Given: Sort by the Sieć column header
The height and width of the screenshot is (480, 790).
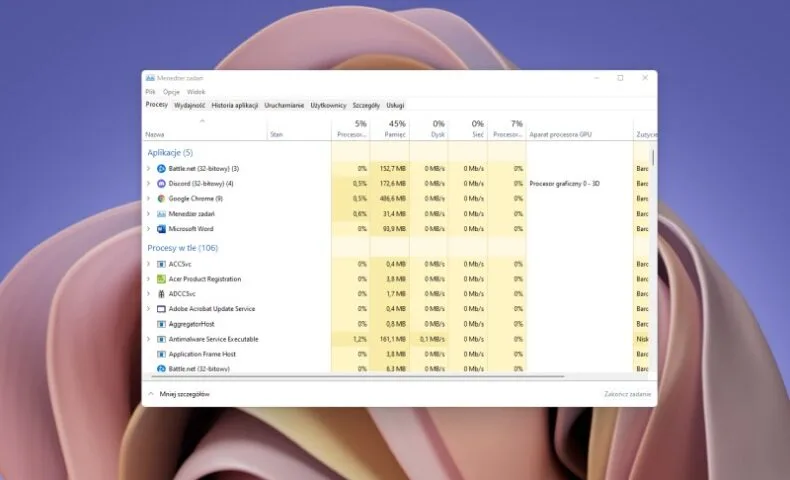Looking at the screenshot, I should pyautogui.click(x=468, y=129).
